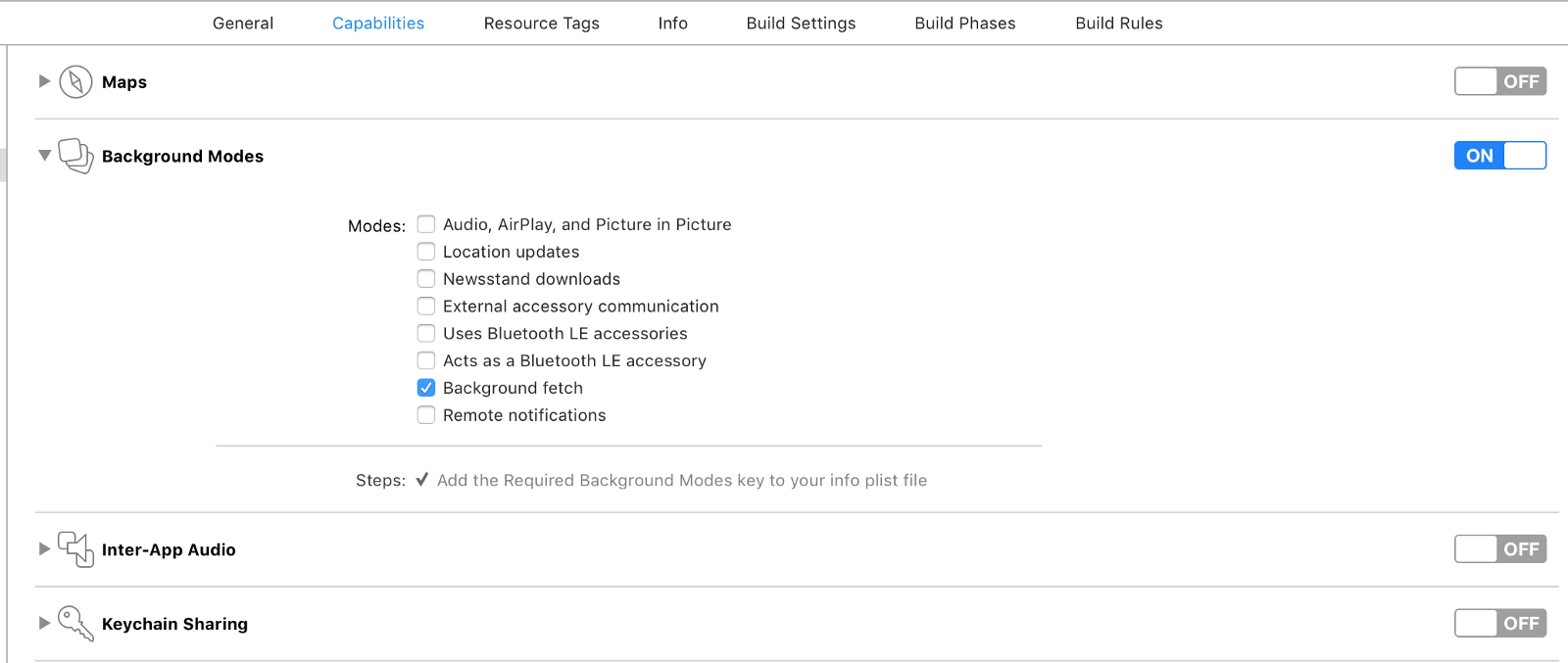Click the Keychain Sharing key icon
Screen dimensions: 1568x663
point(75,624)
